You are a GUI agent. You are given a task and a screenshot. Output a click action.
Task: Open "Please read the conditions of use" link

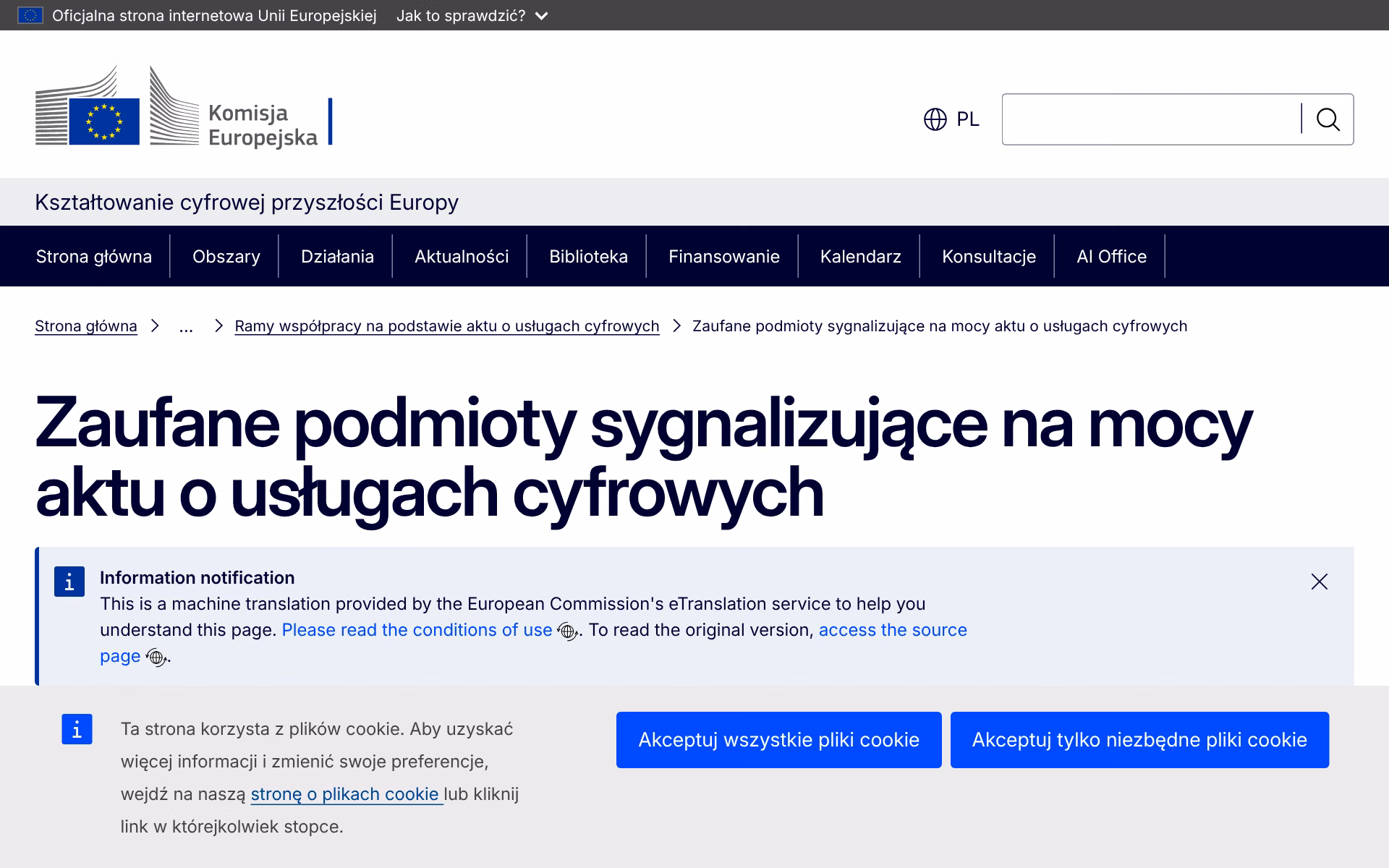tap(417, 630)
